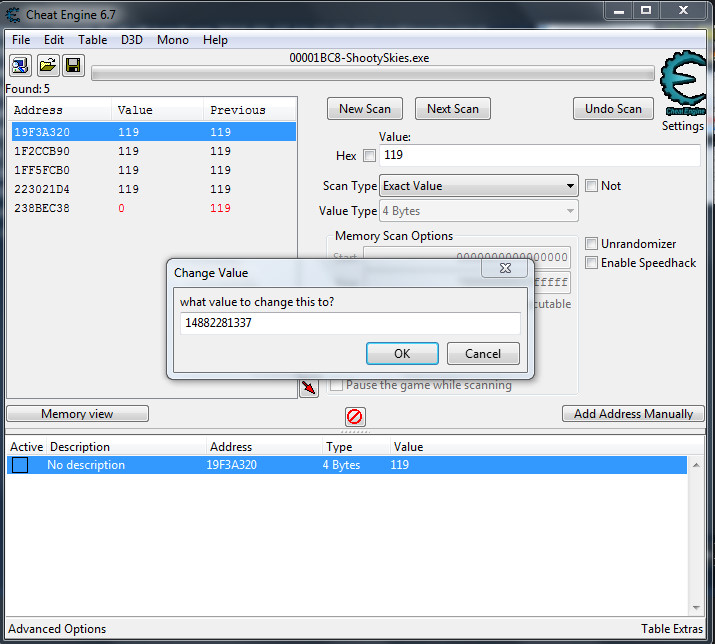Image resolution: width=715 pixels, height=644 pixels.
Task: Click the new value input field
Action: point(350,323)
